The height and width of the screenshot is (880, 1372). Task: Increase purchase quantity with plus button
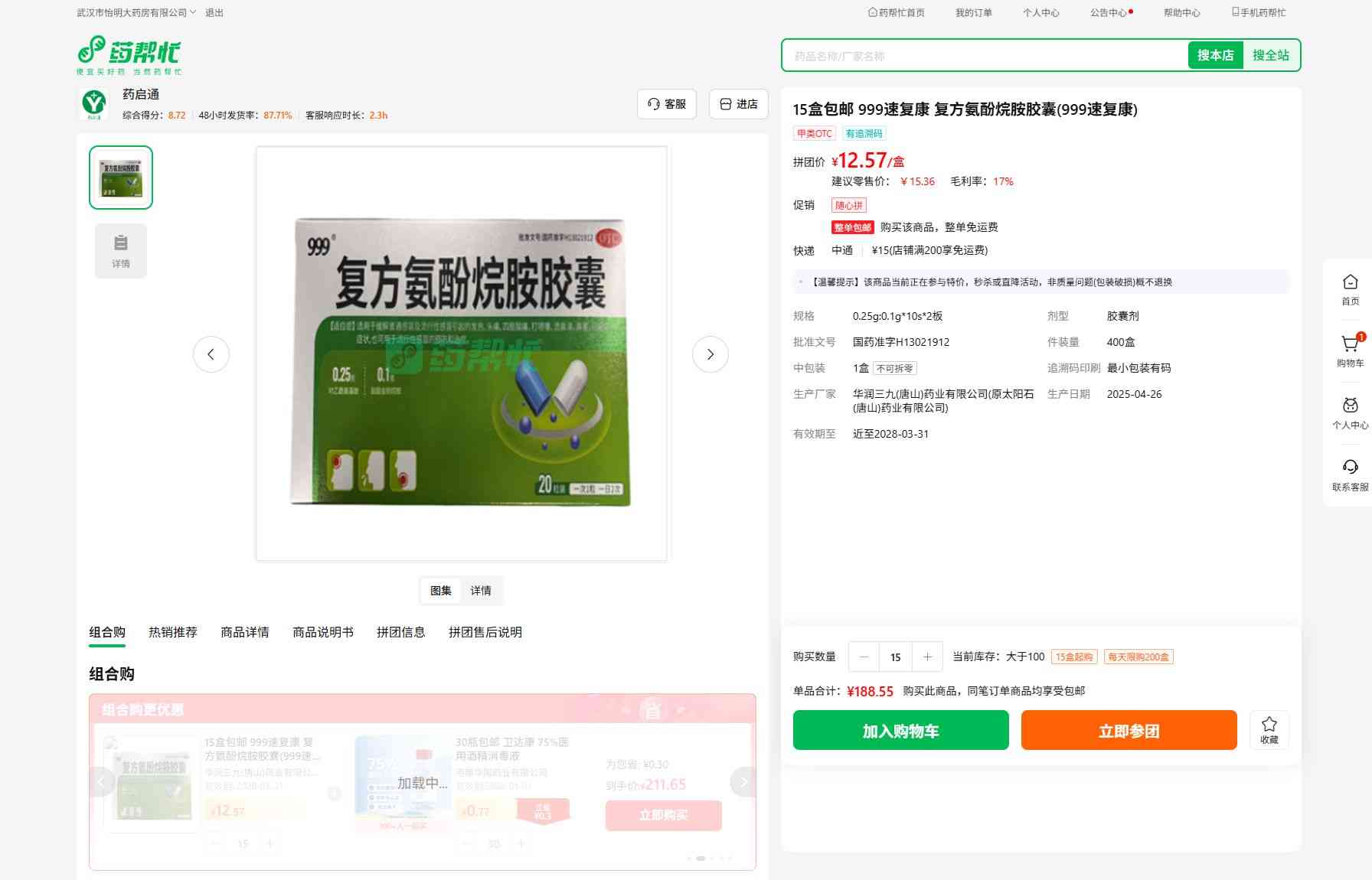click(x=927, y=657)
